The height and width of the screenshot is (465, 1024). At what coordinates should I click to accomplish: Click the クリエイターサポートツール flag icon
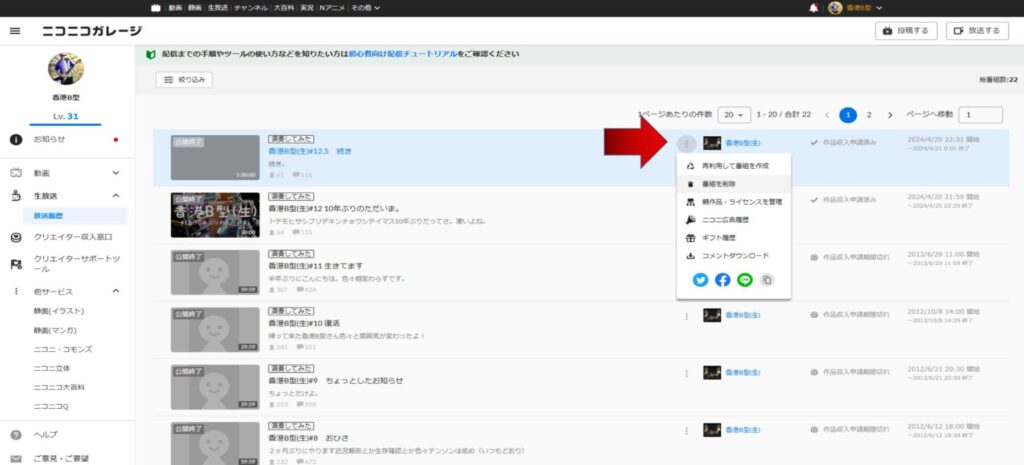pos(16,264)
